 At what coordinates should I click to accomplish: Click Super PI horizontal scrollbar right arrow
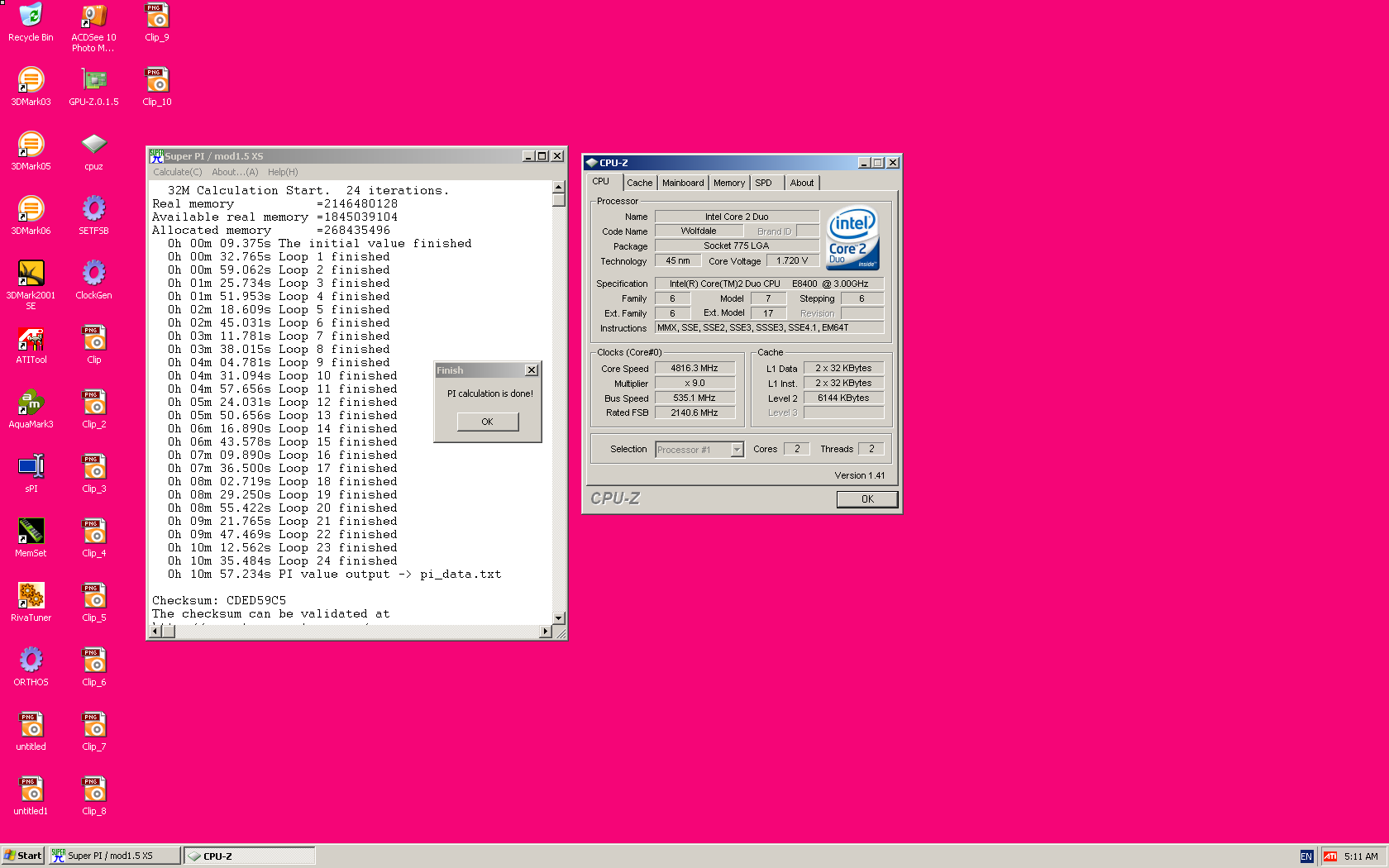545,632
